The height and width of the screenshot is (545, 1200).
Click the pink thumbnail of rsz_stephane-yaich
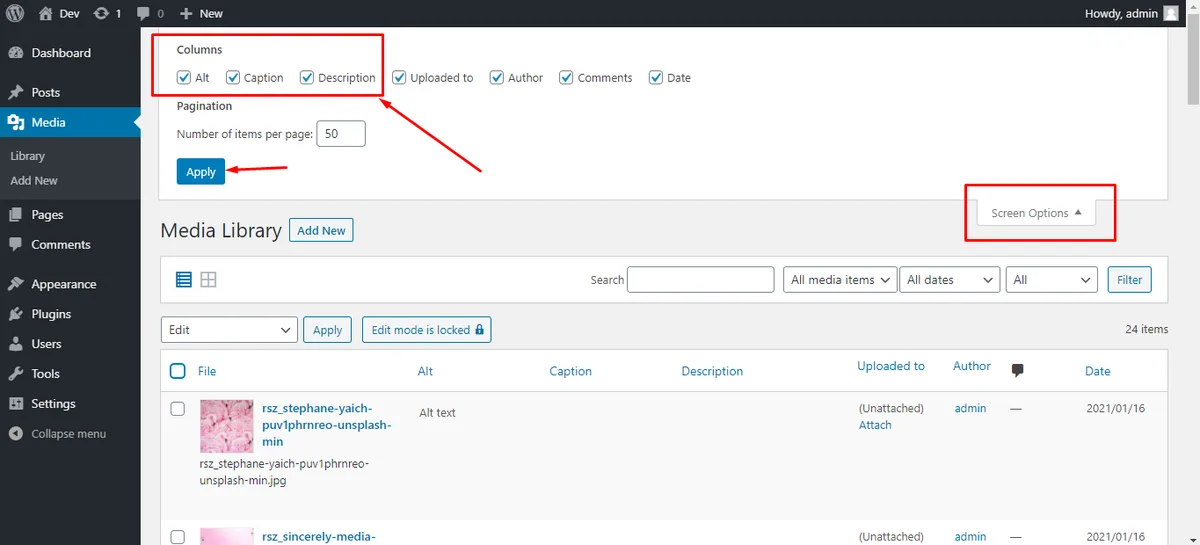(x=227, y=427)
